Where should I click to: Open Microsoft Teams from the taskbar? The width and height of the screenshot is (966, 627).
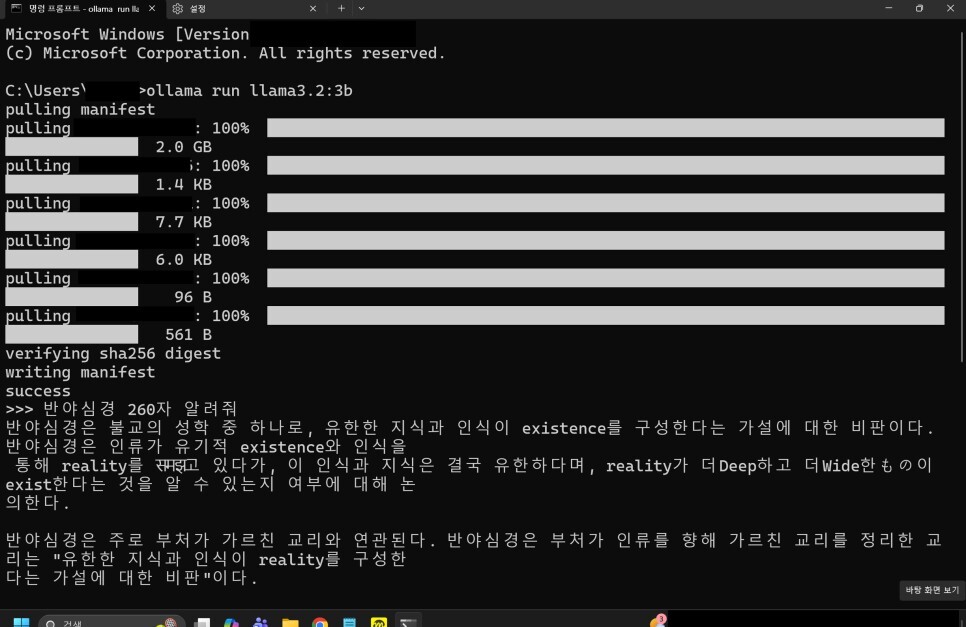click(x=261, y=622)
